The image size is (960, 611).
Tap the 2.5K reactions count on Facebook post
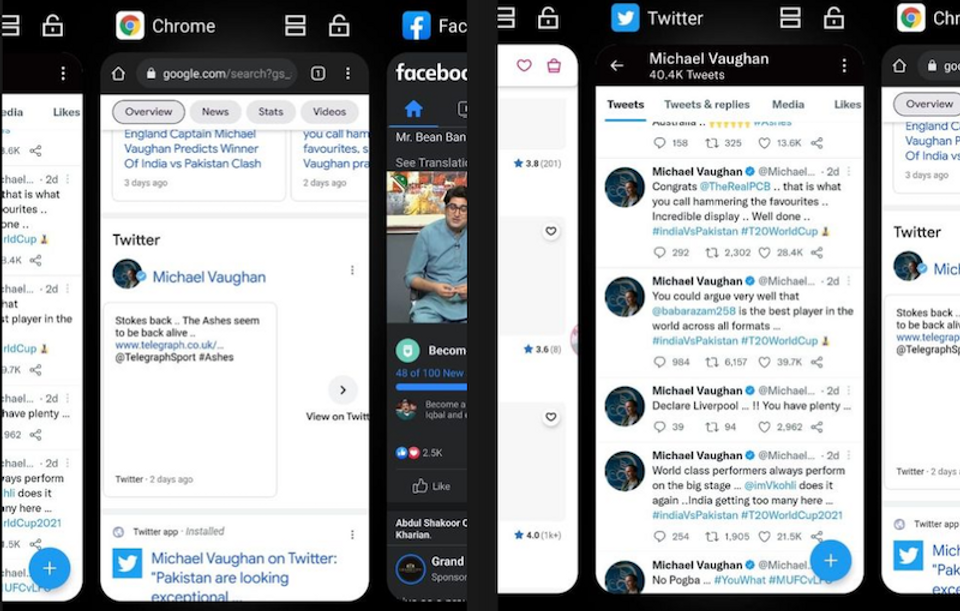432,453
